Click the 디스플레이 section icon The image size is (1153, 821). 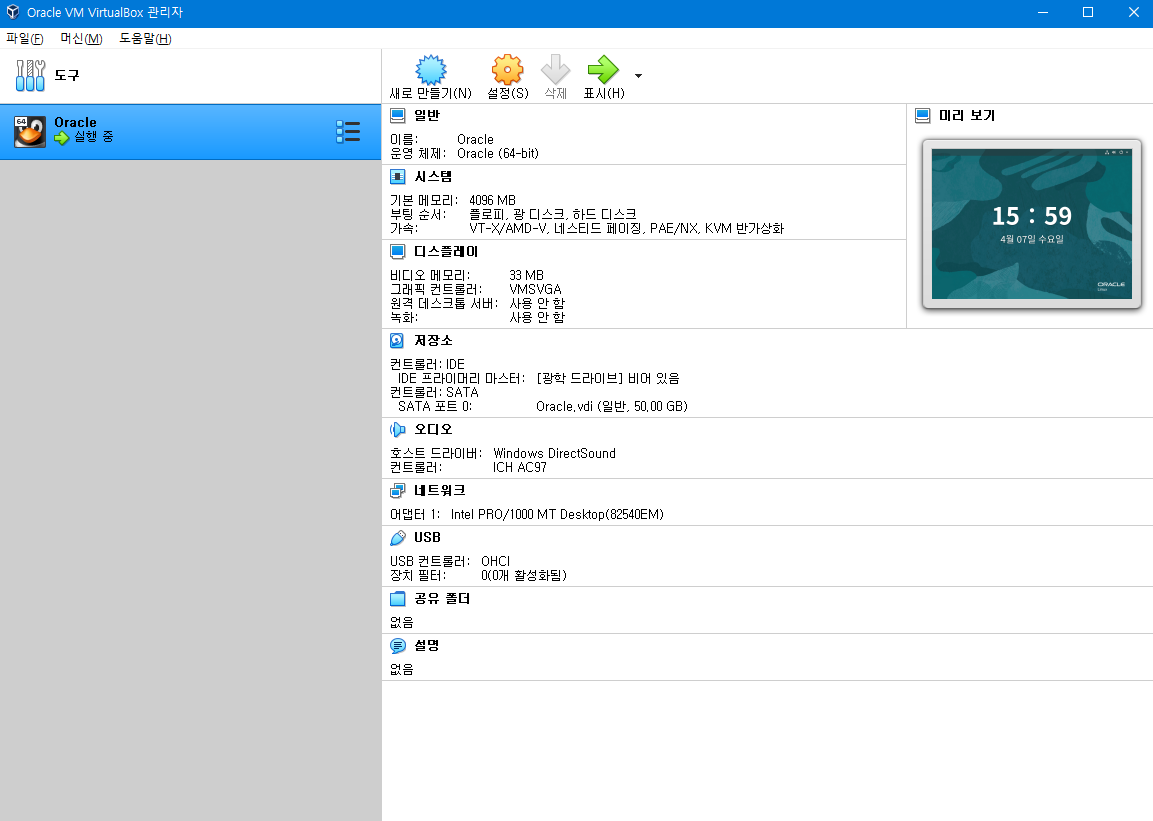[x=398, y=251]
